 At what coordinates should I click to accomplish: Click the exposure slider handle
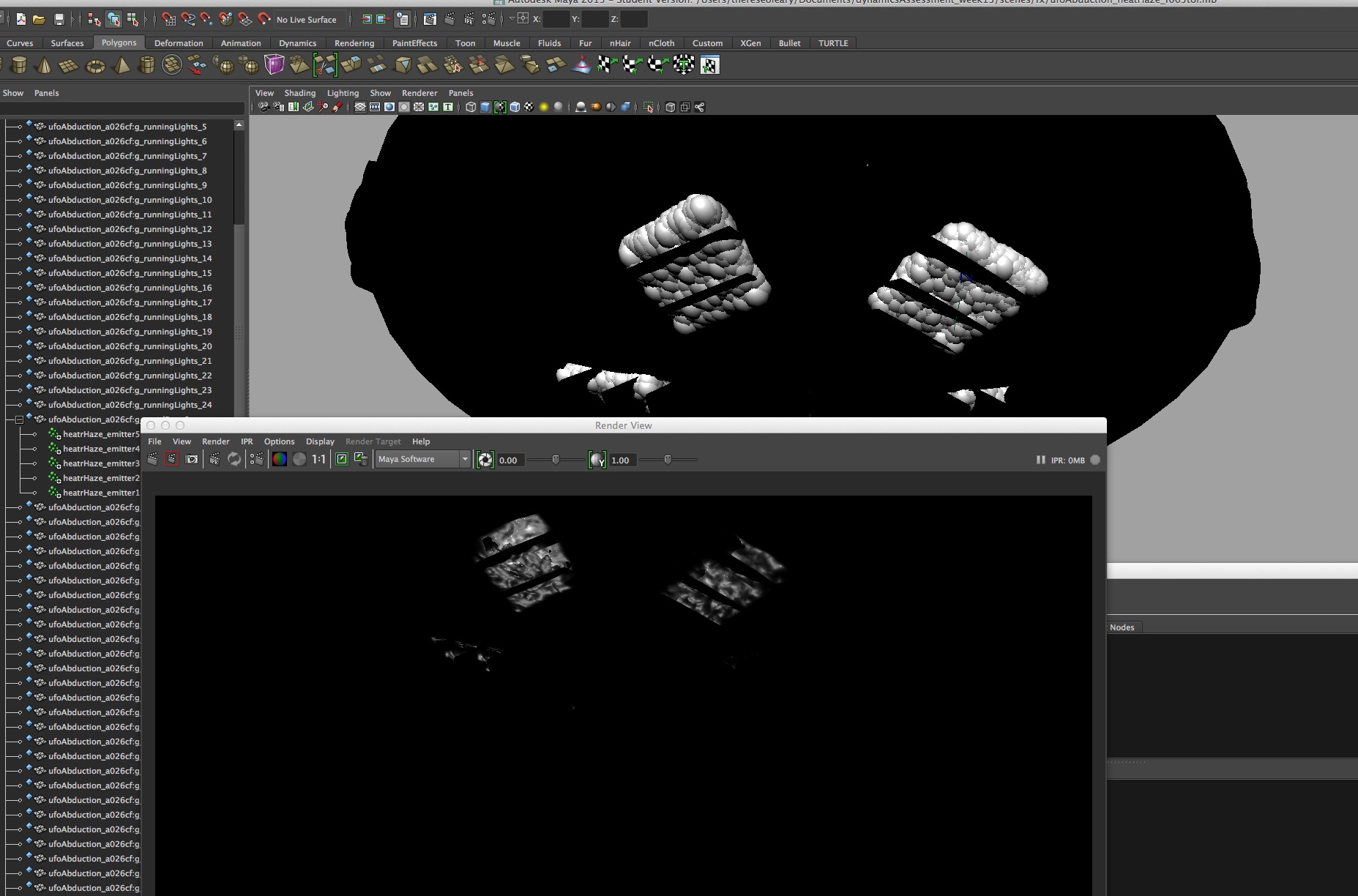click(556, 460)
